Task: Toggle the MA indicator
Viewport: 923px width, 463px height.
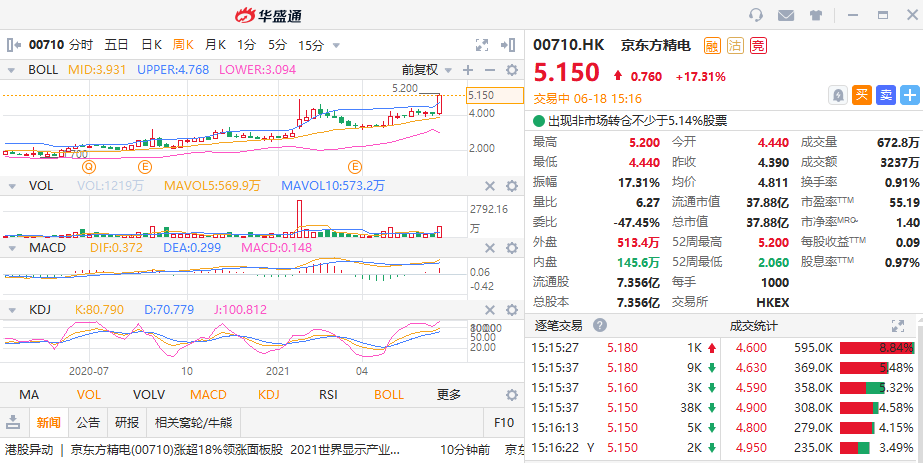Action: coord(29,395)
